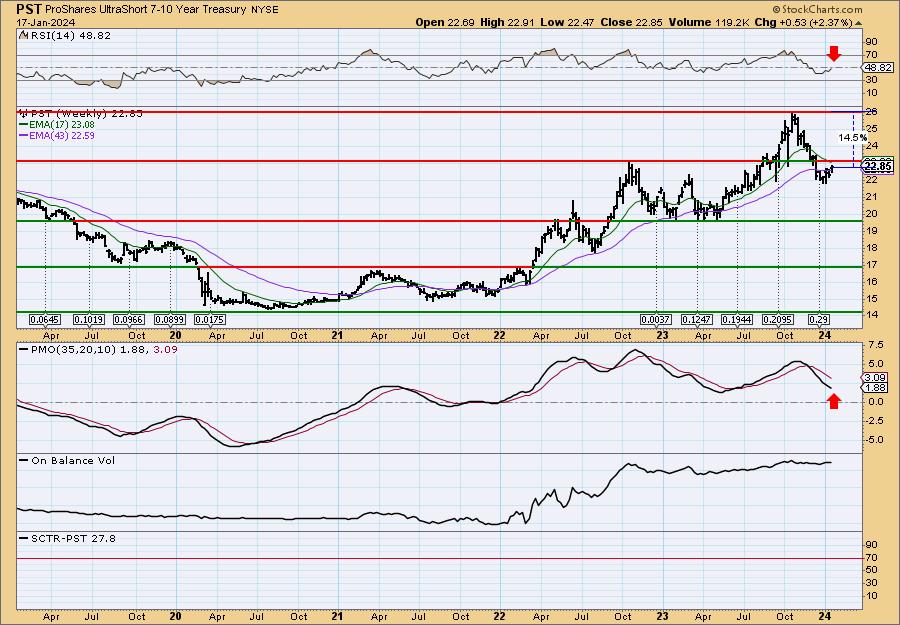This screenshot has width=900, height=625.
Task: Click the On Balance Vol legend
Action: pos(67,461)
